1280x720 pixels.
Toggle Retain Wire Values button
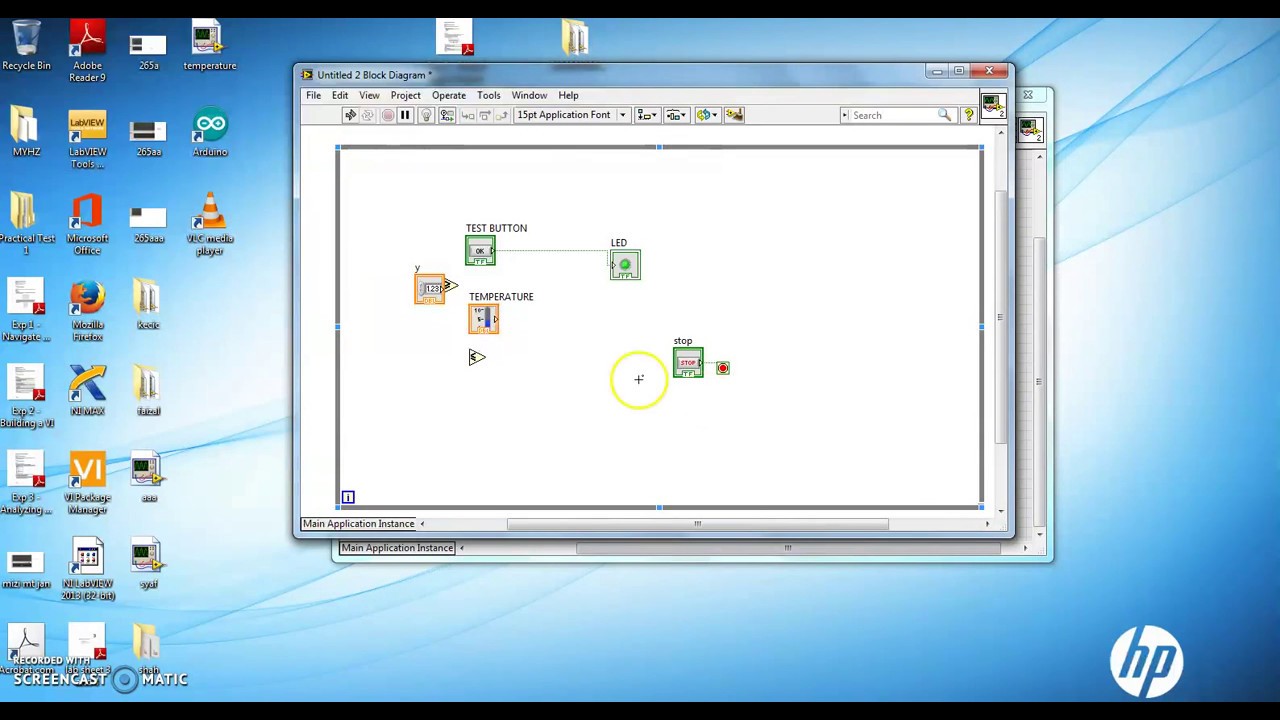pyautogui.click(x=447, y=115)
